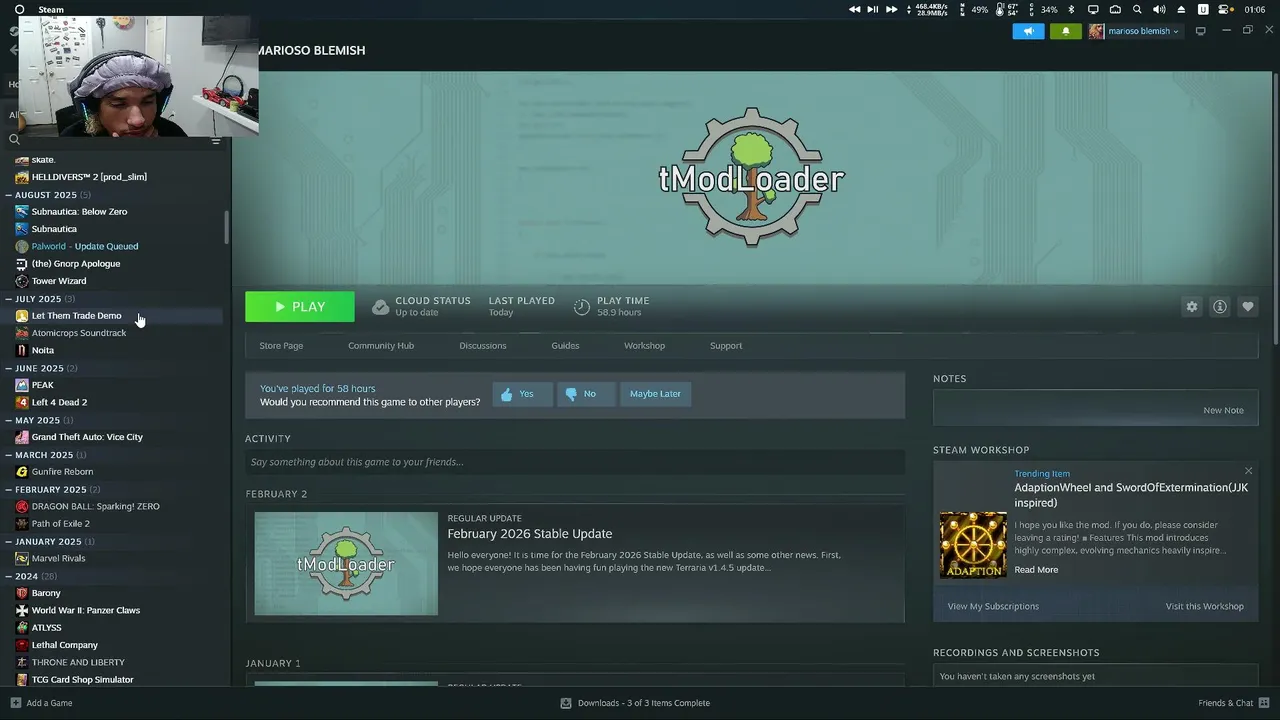Click the Lethal Company game icon
The width and height of the screenshot is (1280, 720).
(22, 645)
